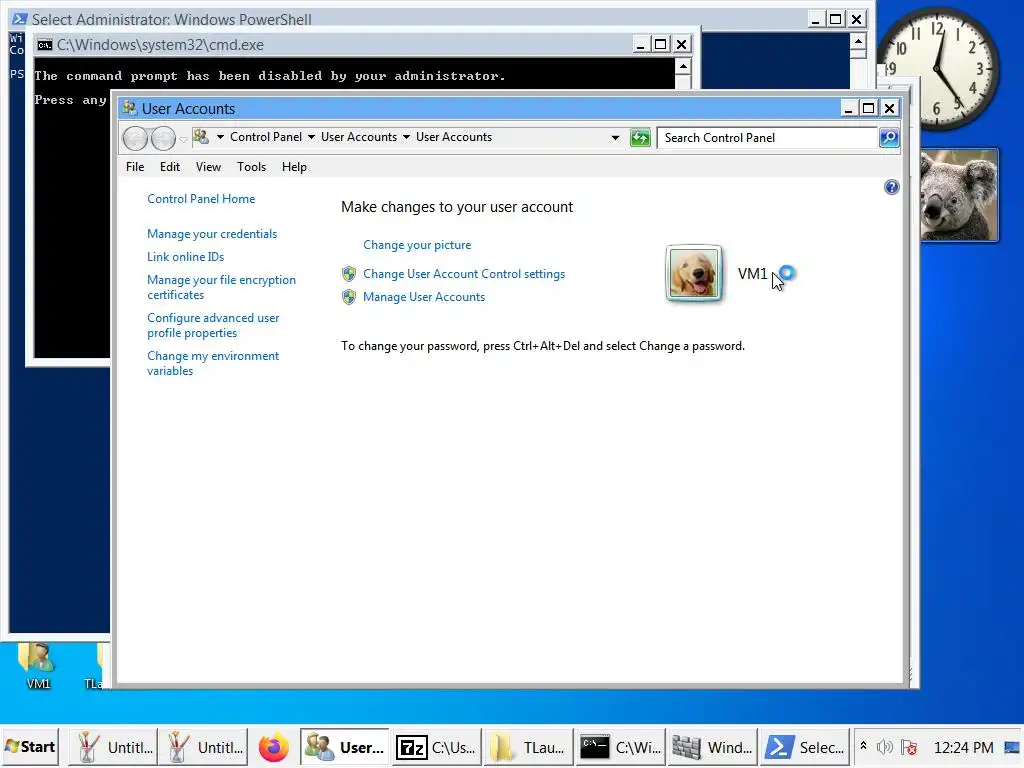The image size is (1024, 768).
Task: Click the Action Center flag tray icon
Action: tap(908, 747)
